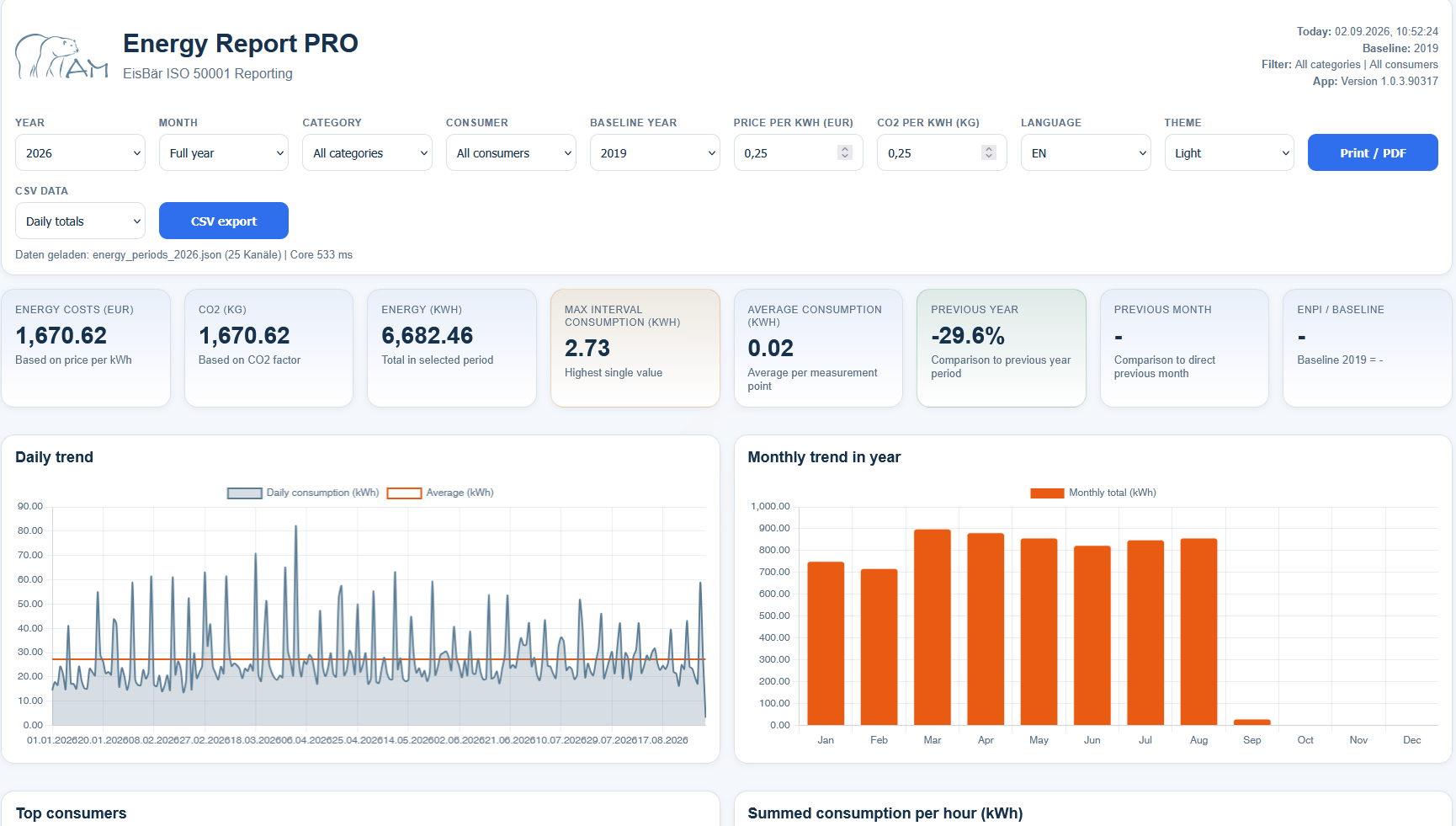Click the Daily trend heading
The image size is (1456, 826).
(55, 457)
